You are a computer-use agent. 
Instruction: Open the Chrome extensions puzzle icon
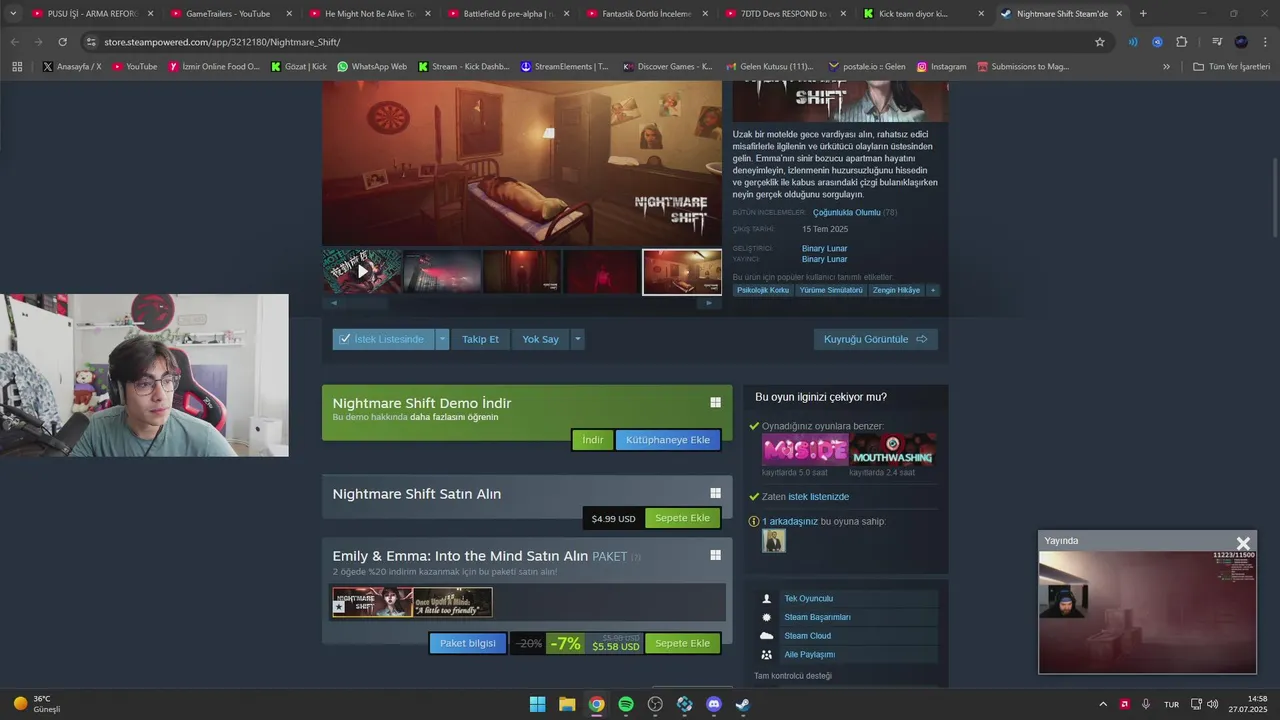pyautogui.click(x=1181, y=42)
